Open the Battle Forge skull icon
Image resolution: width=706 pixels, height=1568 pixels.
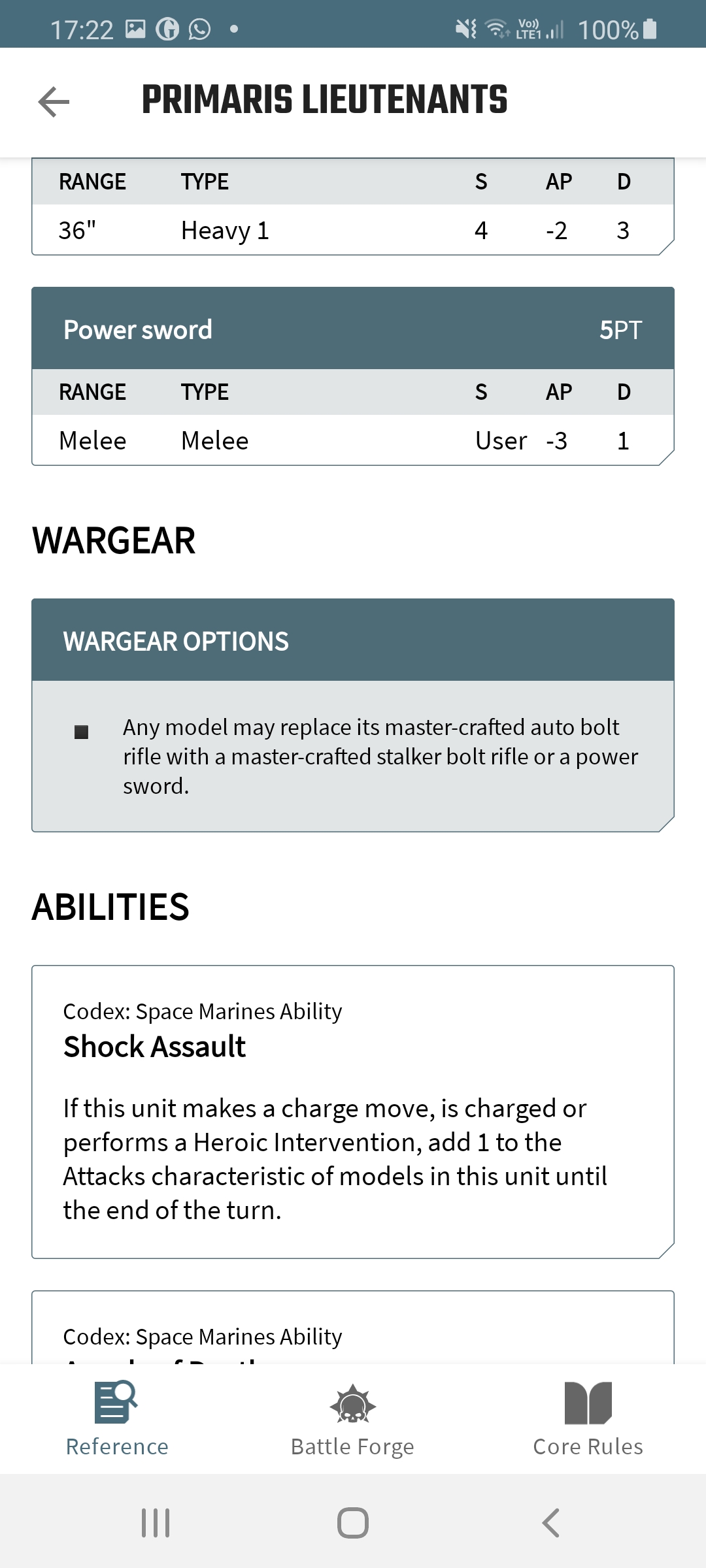[x=352, y=1404]
